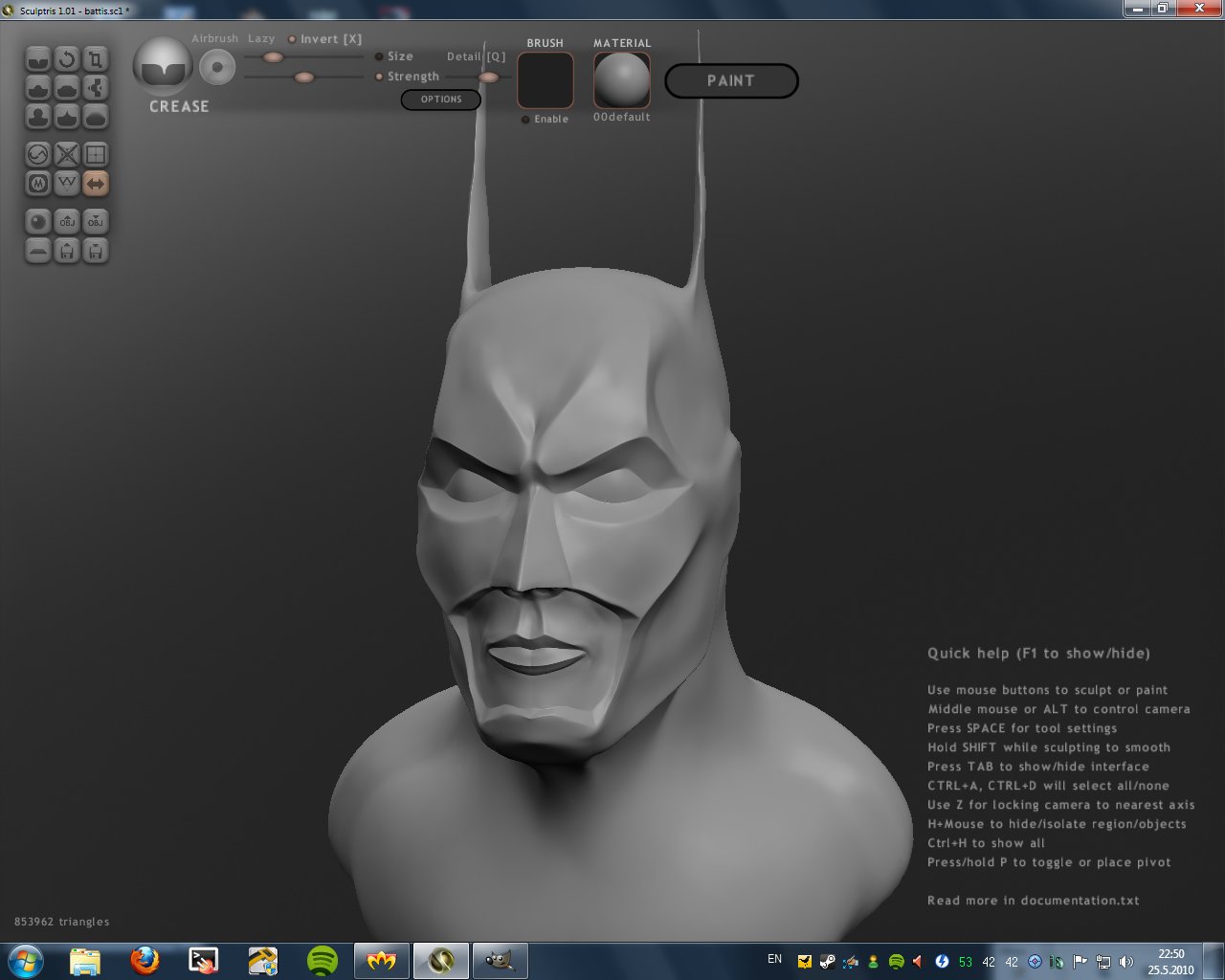Toggle the Lazy brush option
Image resolution: width=1225 pixels, height=980 pixels.
pos(261,39)
